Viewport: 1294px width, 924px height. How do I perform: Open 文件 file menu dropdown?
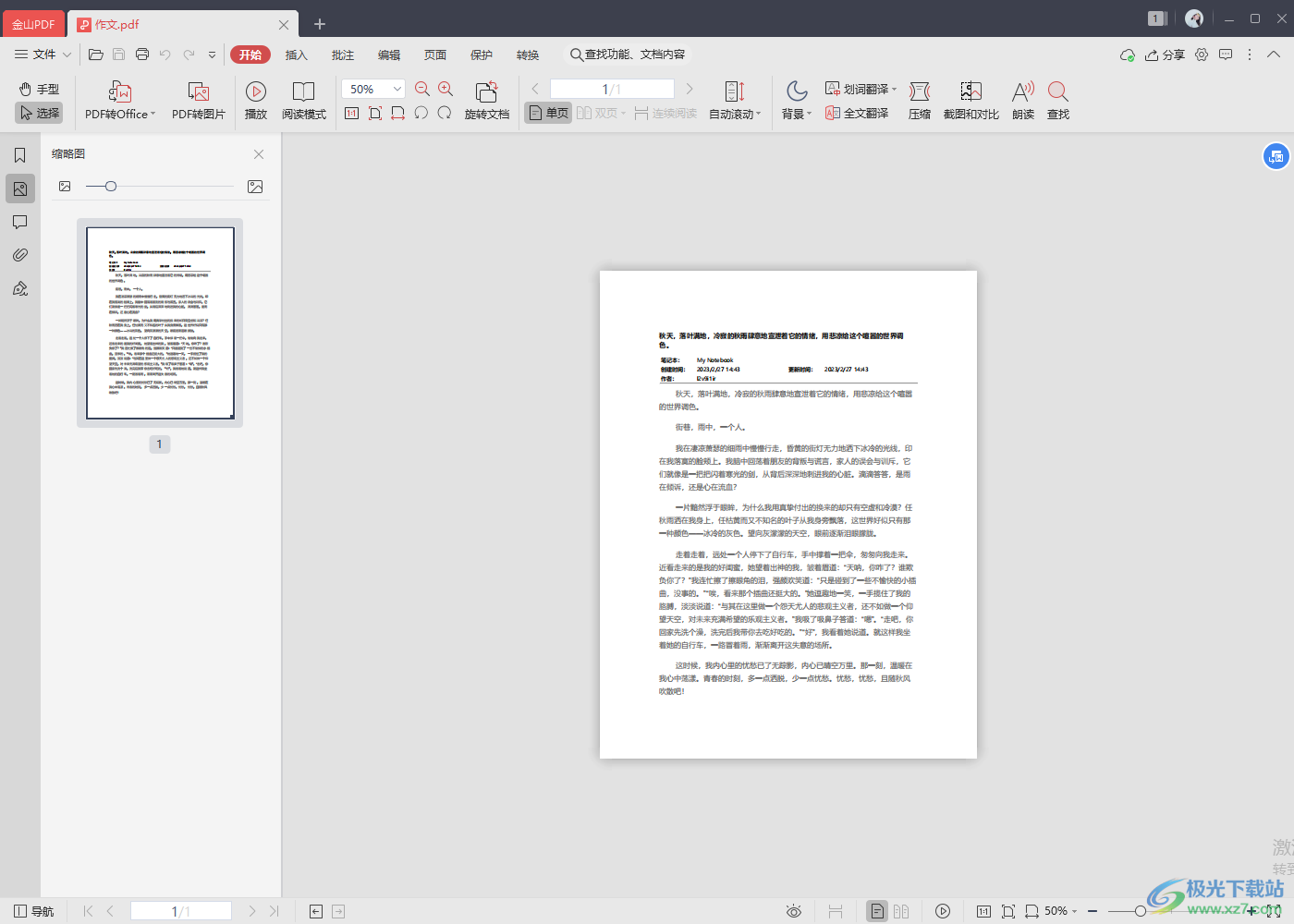pyautogui.click(x=43, y=55)
